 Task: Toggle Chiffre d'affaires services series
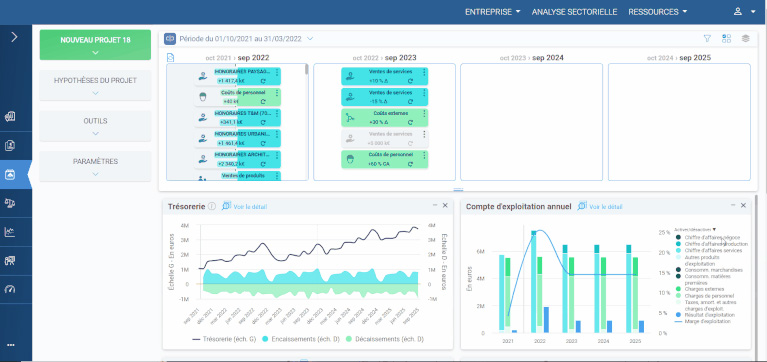(709, 250)
